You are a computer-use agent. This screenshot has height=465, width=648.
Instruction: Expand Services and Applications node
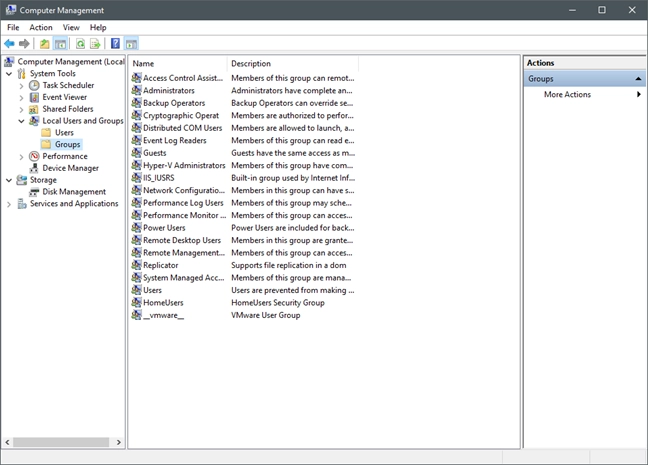9,204
